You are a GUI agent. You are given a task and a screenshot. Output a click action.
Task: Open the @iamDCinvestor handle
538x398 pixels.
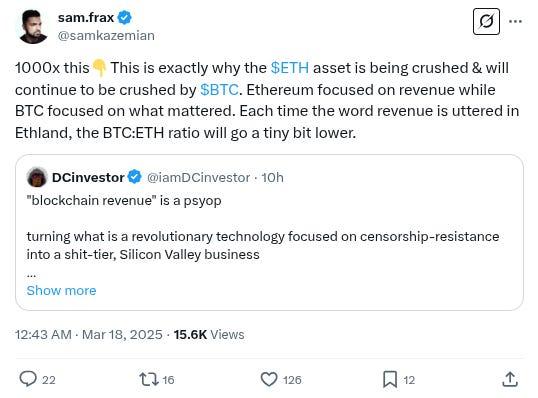[x=198, y=178]
